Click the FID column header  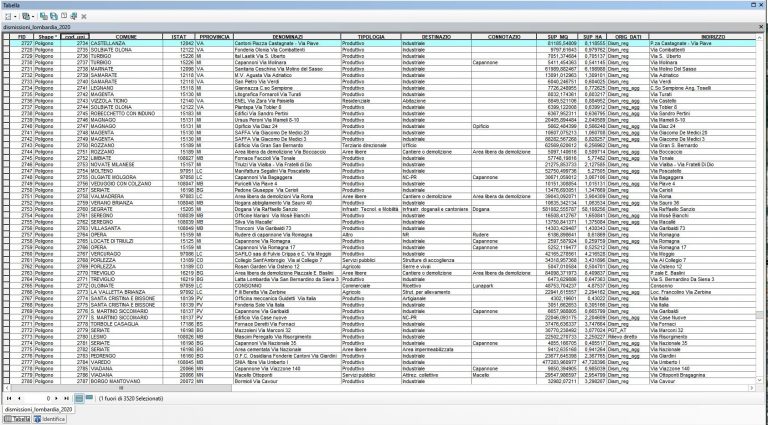click(22, 37)
